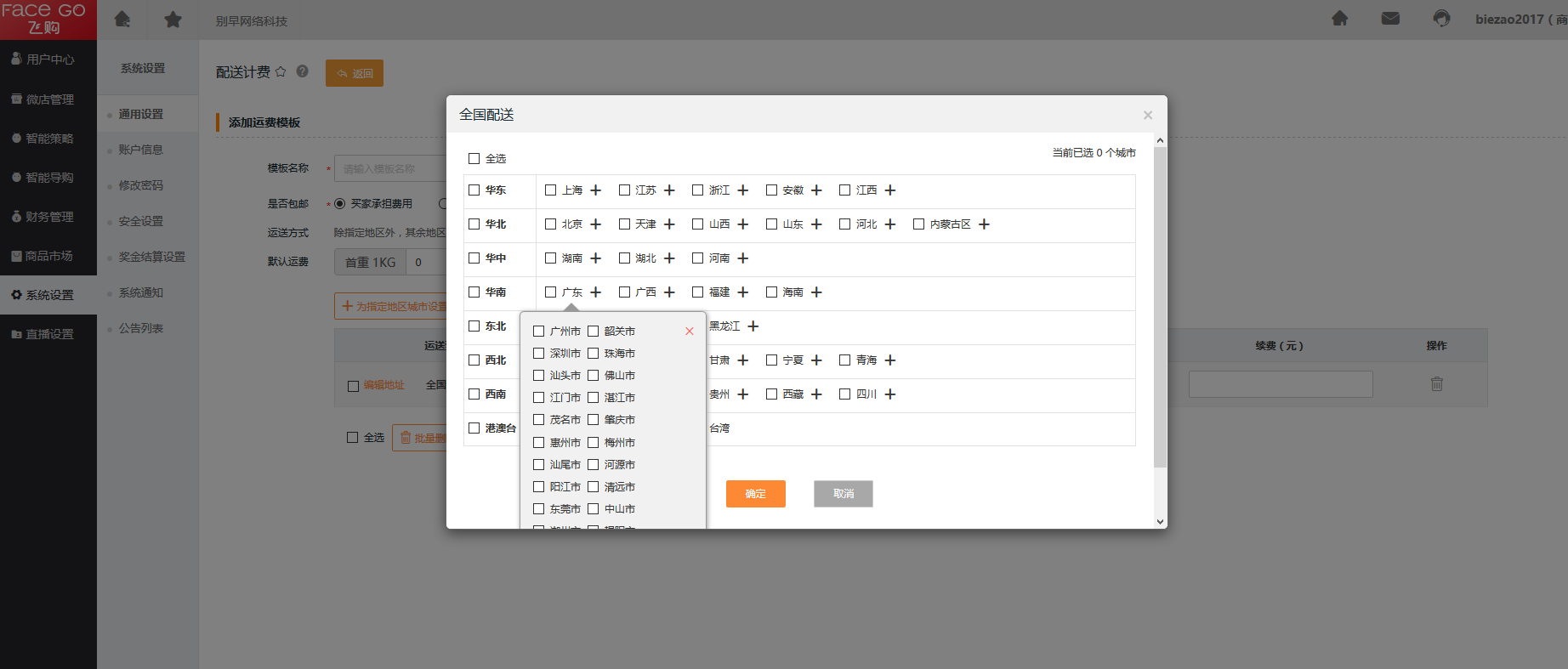Screen dimensions: 1568x669
Task: Expand the 四川 province cities
Action: 890,394
